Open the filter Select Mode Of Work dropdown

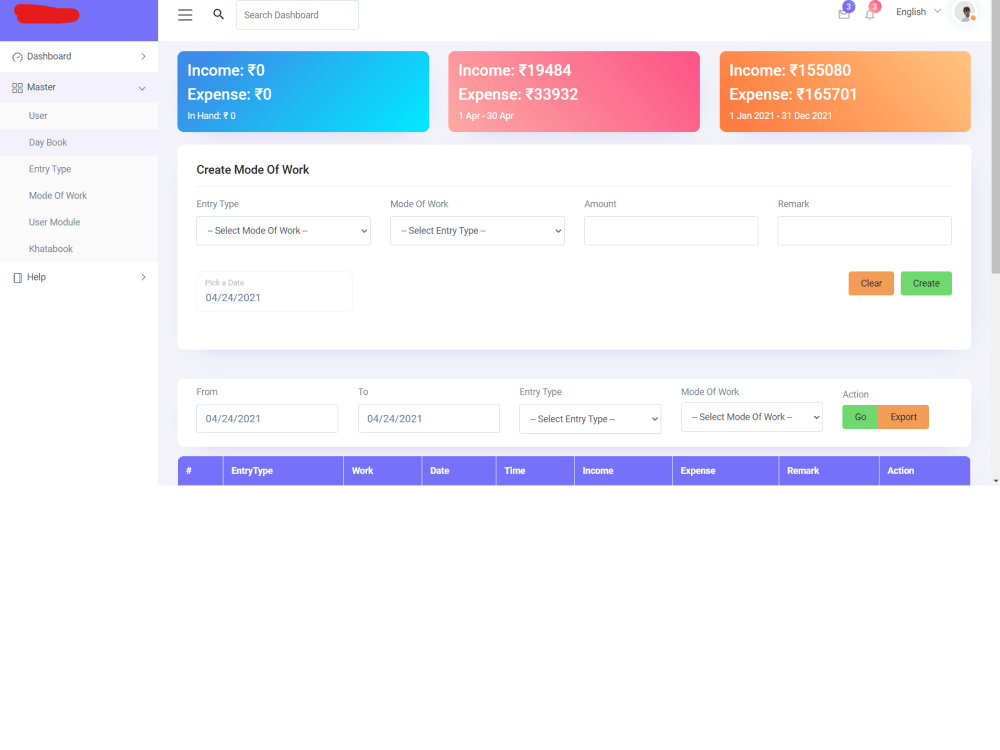tap(751, 417)
